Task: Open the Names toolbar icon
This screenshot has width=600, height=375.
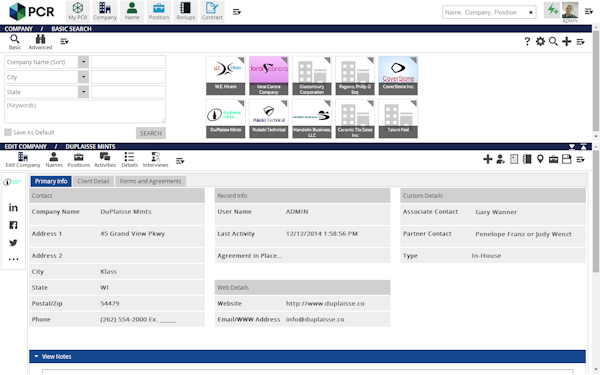Action: pyautogui.click(x=54, y=160)
